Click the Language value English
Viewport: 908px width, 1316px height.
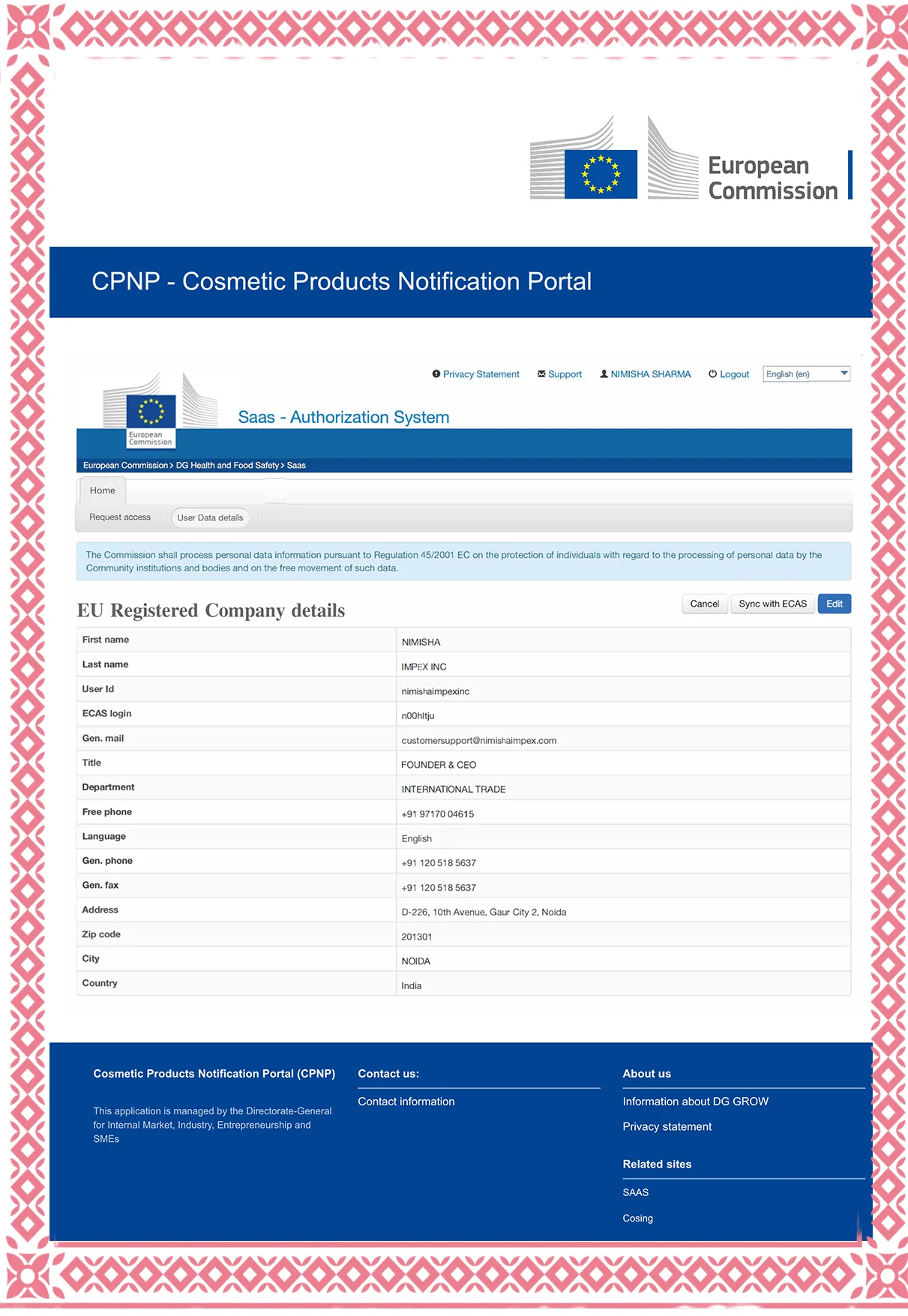[x=416, y=838]
